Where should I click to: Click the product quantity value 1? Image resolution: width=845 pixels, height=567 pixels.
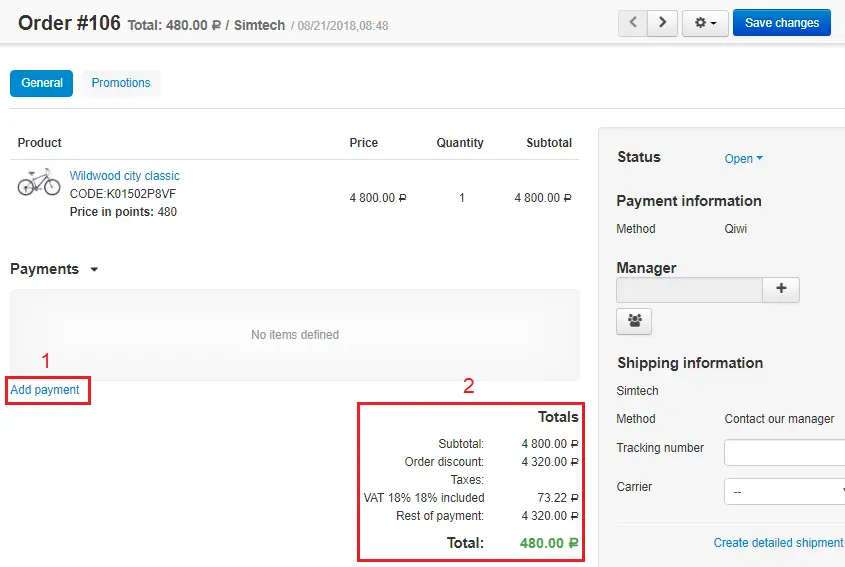(x=462, y=198)
